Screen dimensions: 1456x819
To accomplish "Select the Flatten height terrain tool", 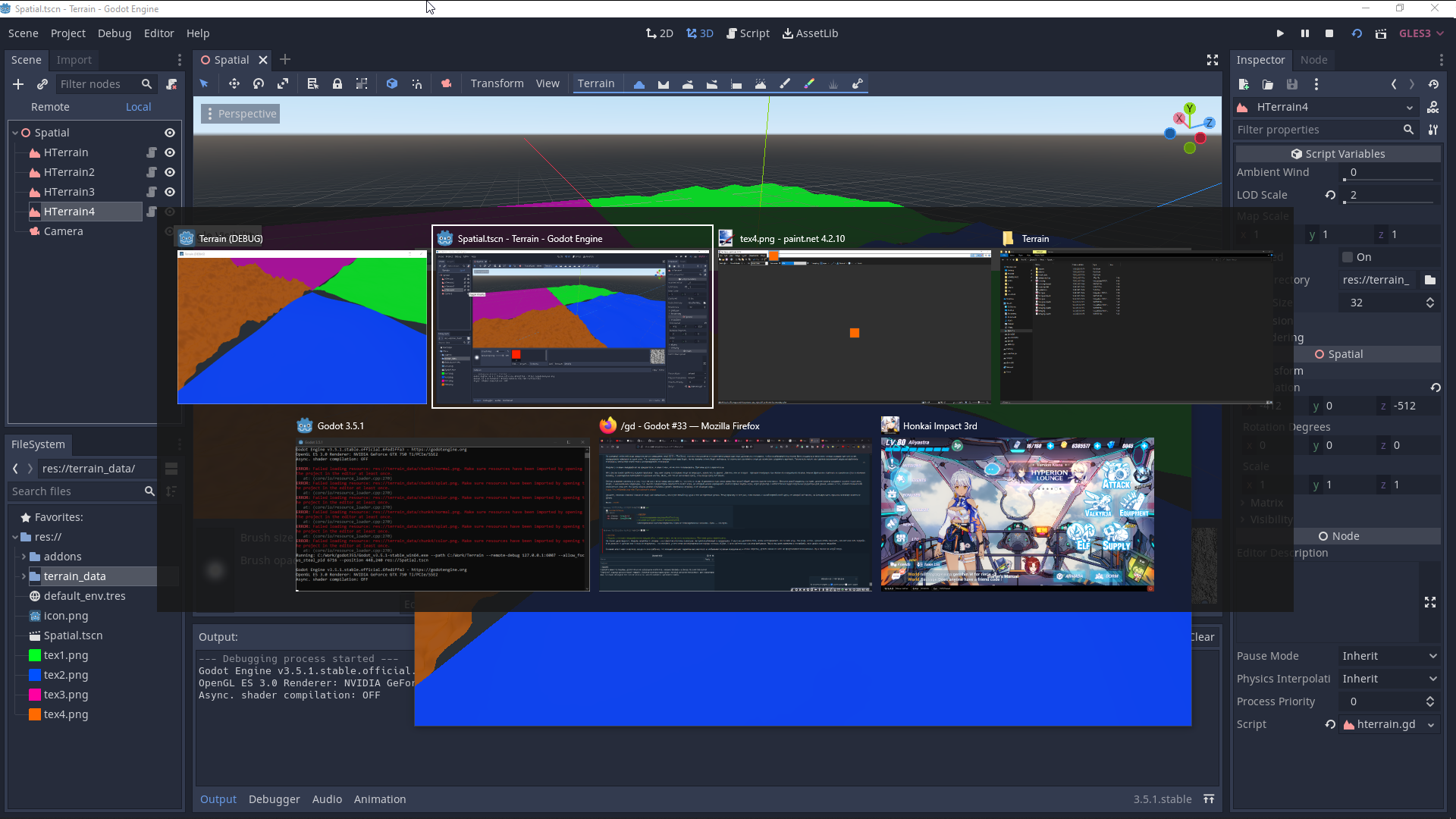I will (736, 84).
